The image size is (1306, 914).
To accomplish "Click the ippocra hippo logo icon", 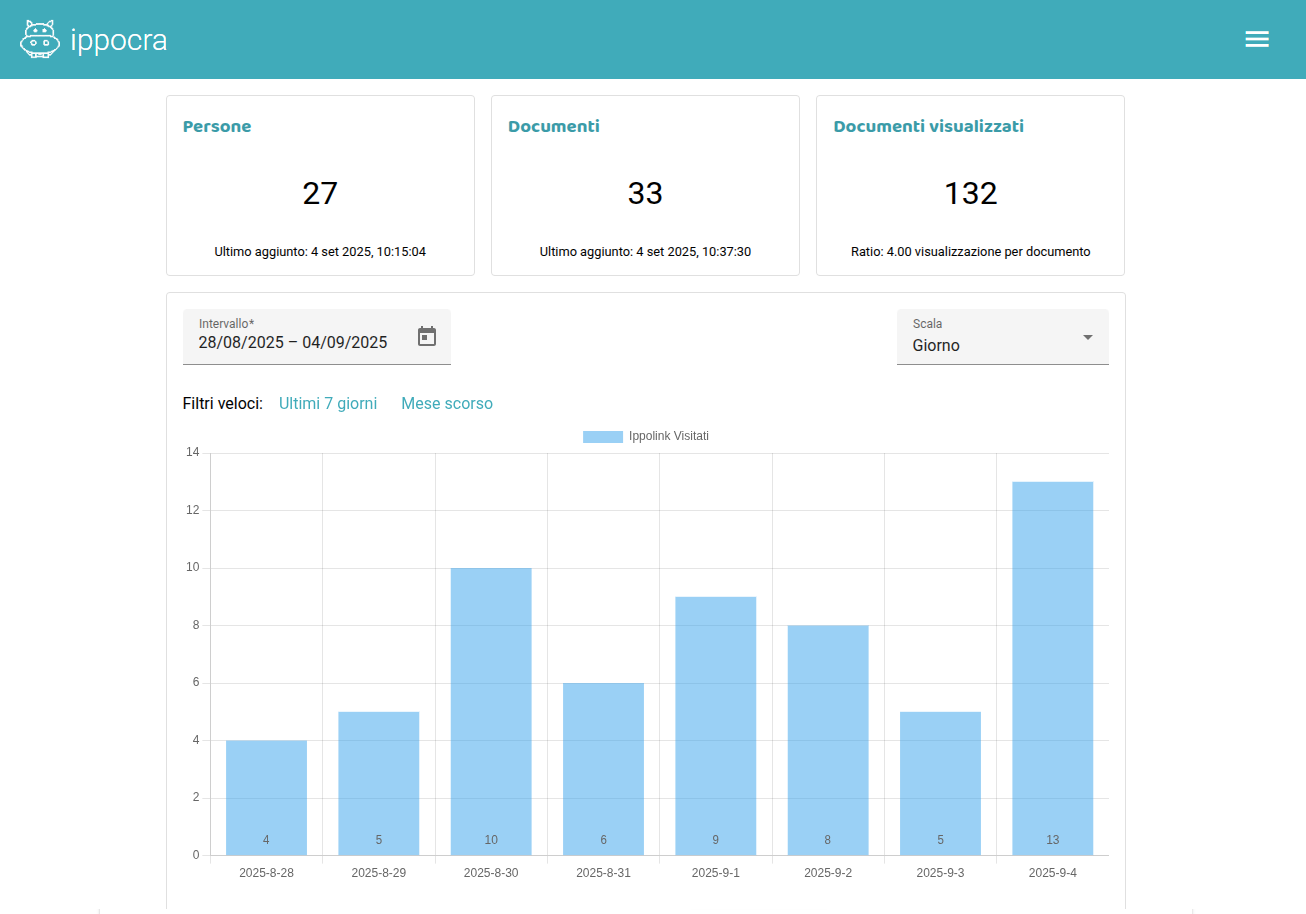I will point(40,38).
